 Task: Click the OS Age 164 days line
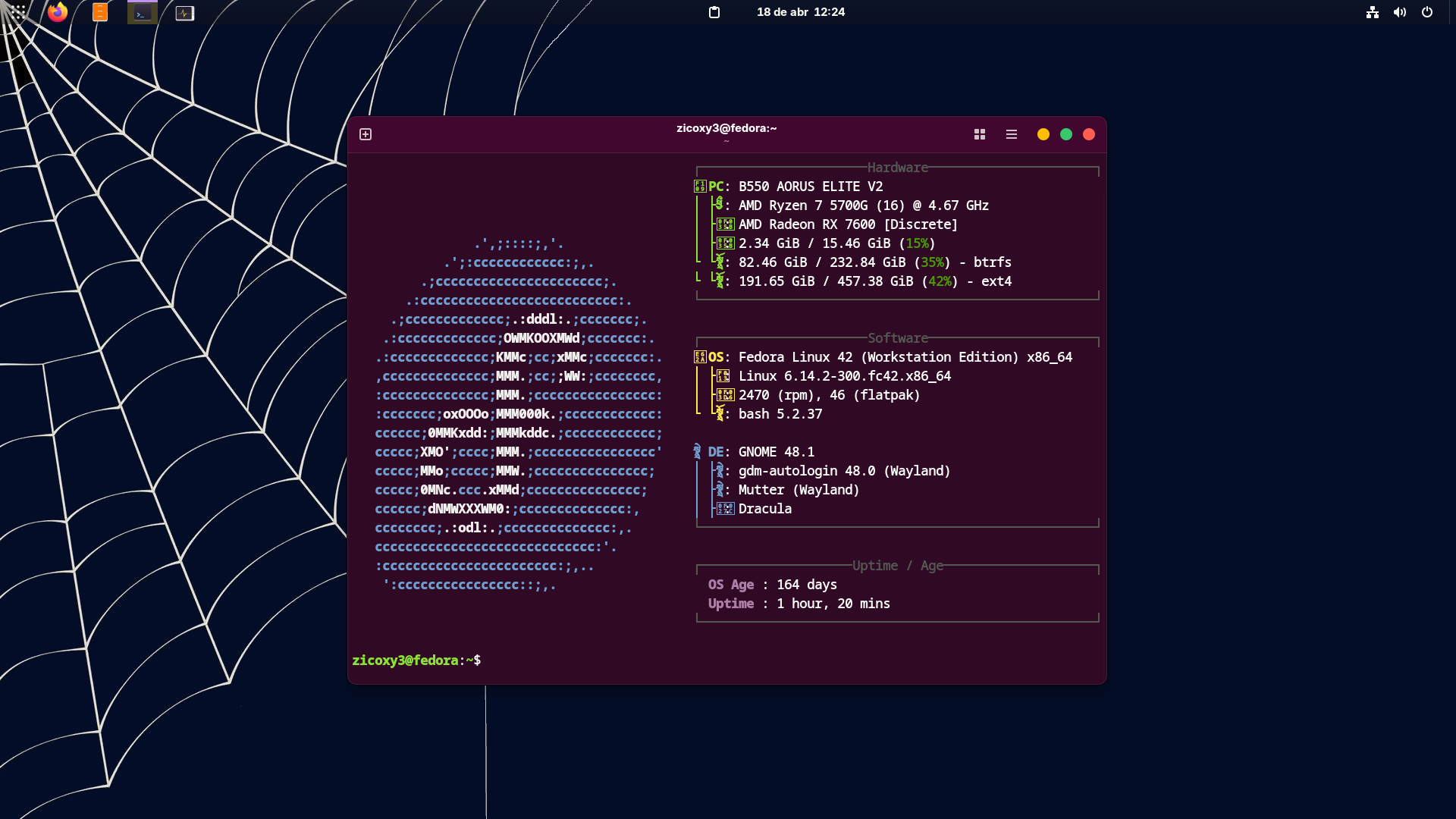(773, 585)
